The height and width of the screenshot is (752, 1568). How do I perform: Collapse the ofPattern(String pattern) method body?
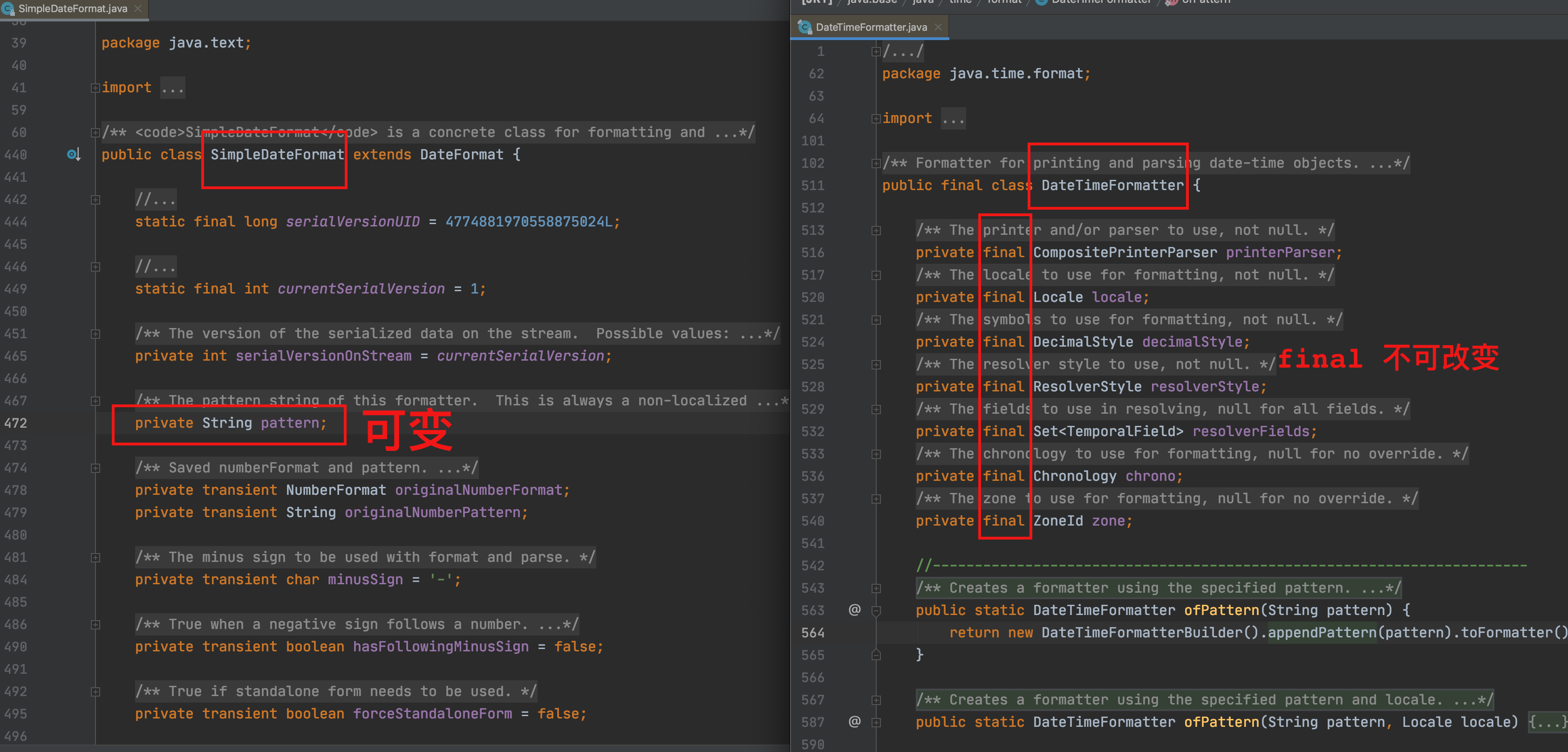(x=876, y=611)
